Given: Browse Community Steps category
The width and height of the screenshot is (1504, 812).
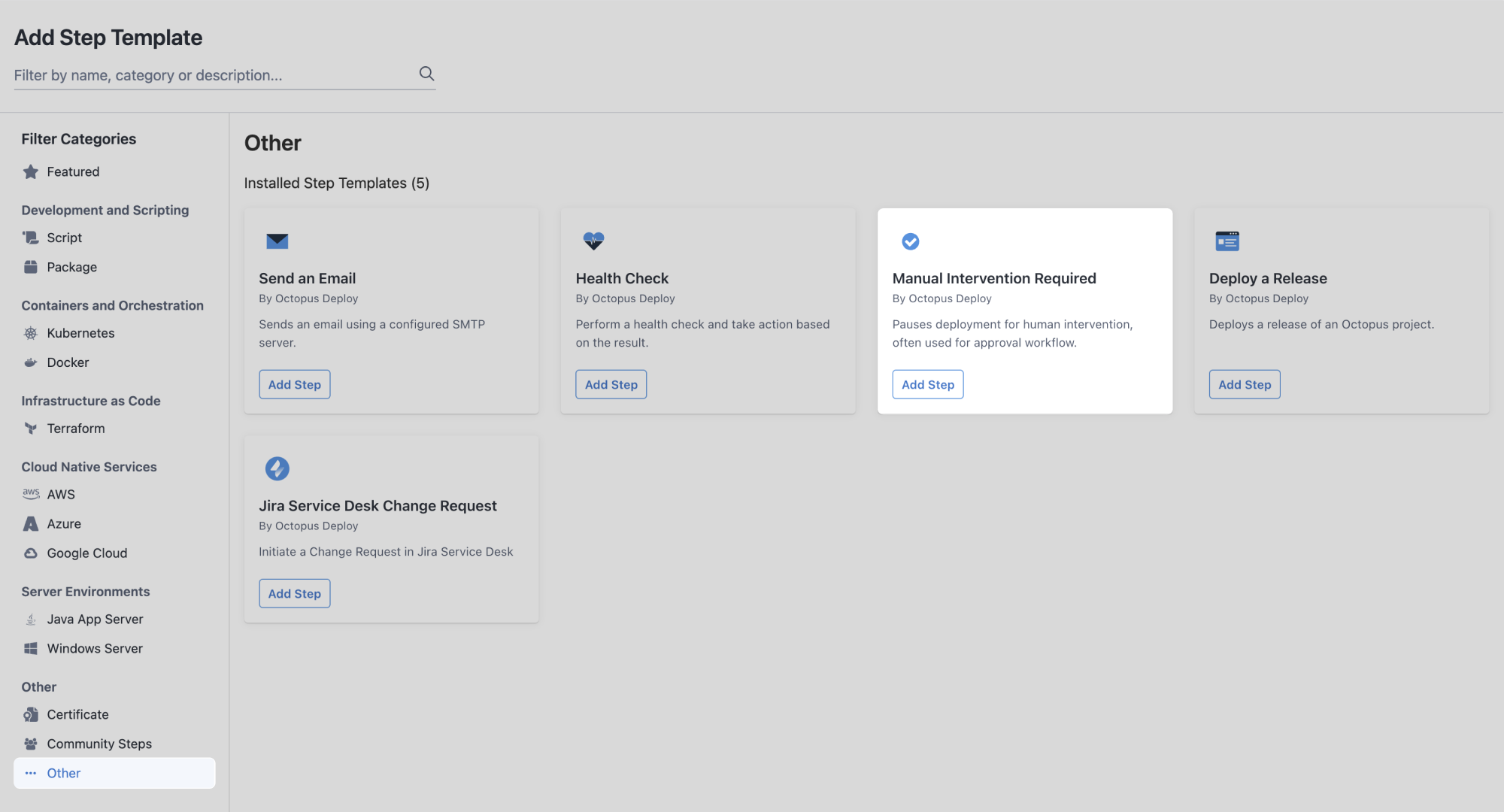Looking at the screenshot, I should tap(114, 744).
